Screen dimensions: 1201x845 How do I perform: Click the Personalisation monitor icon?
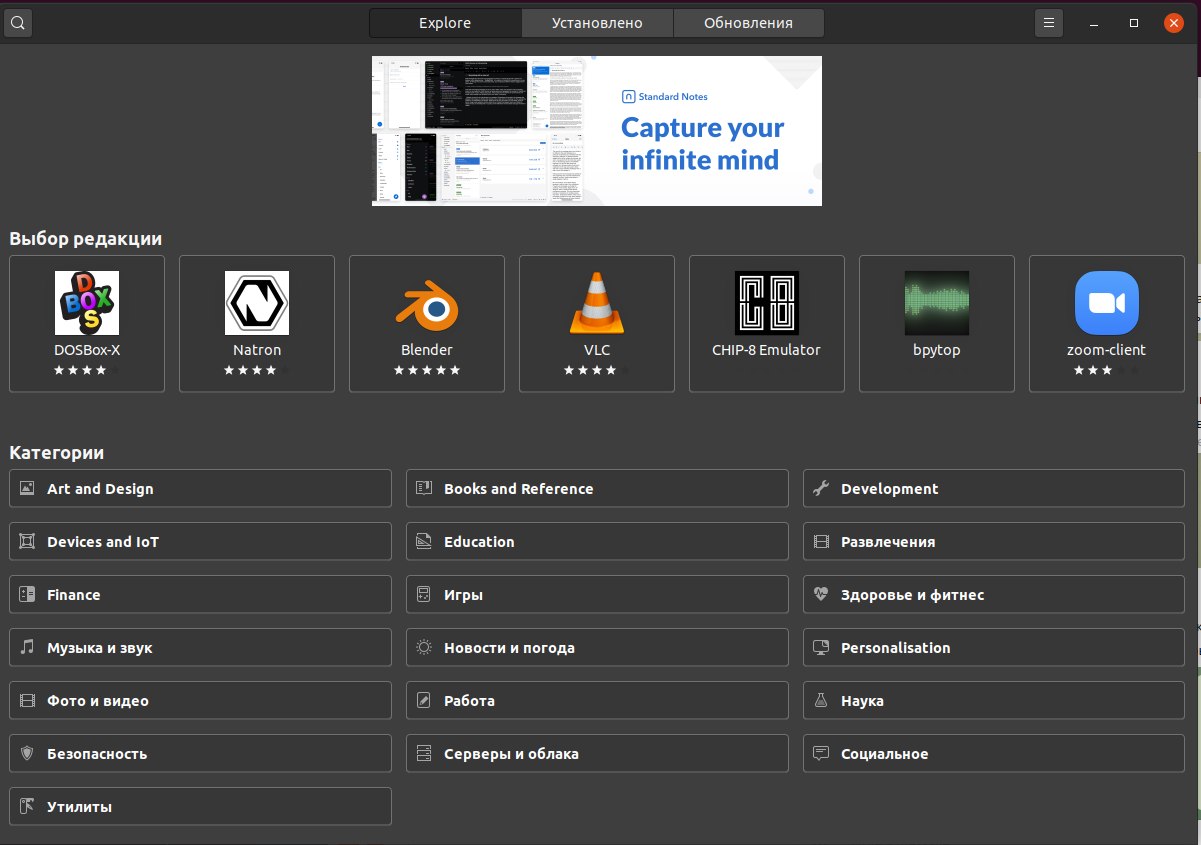[821, 648]
